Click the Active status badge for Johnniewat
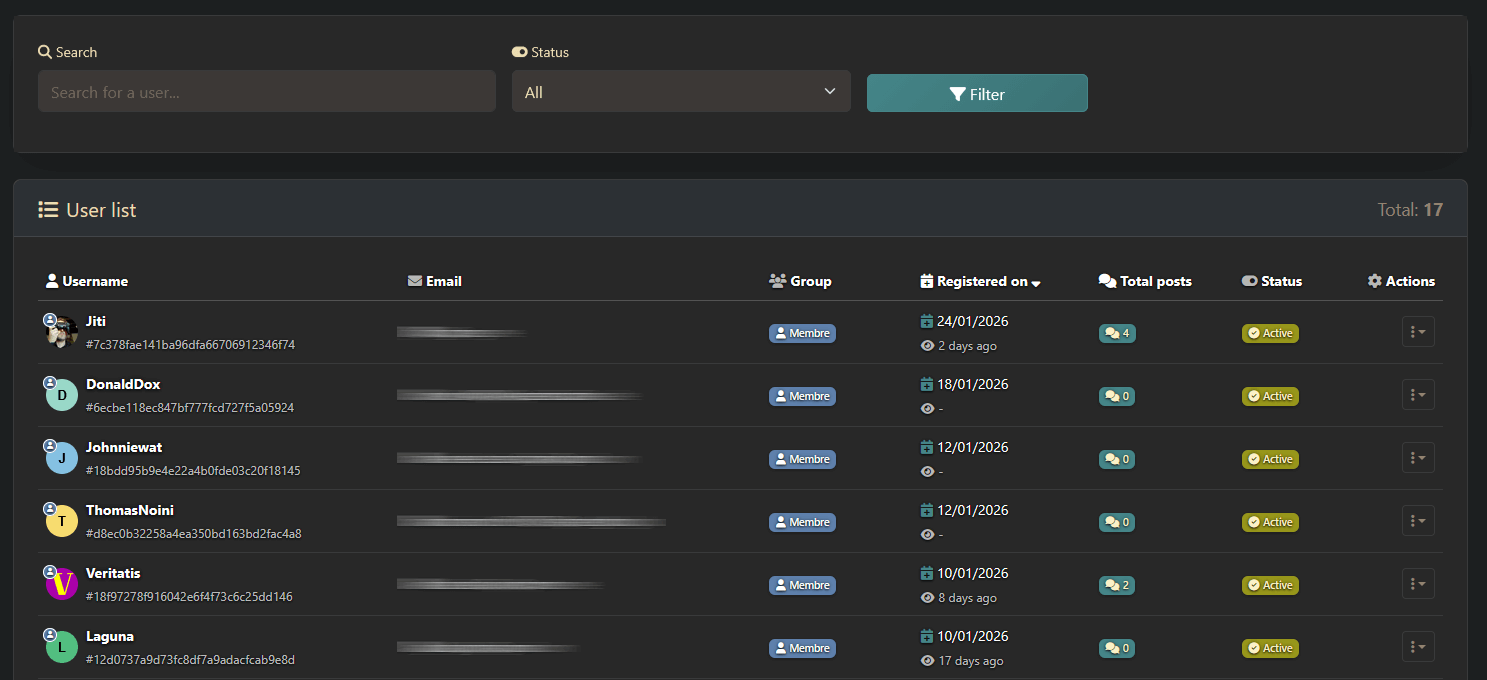The image size is (1487, 680). click(1270, 459)
